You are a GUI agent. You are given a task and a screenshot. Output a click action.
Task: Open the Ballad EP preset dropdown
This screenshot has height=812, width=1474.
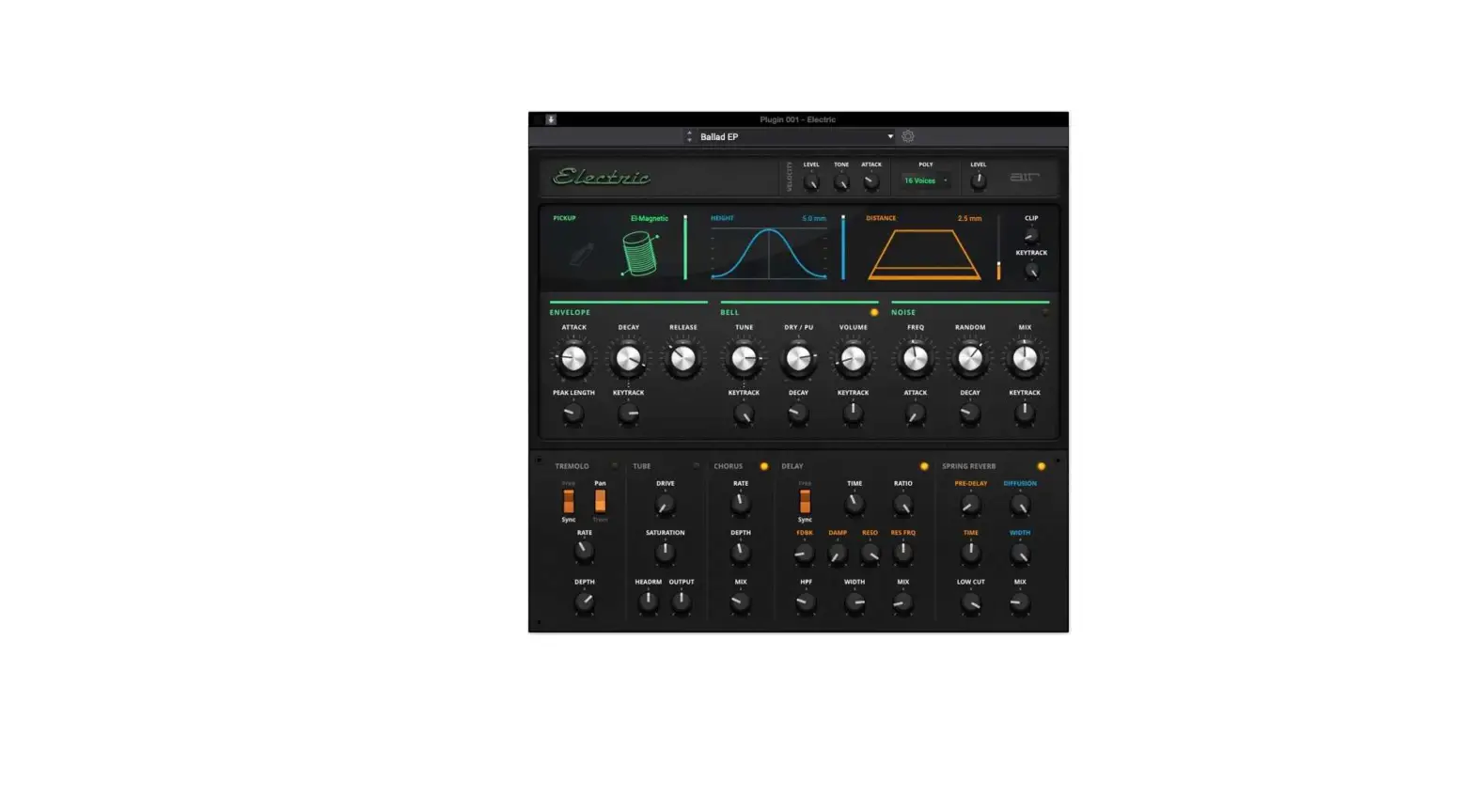795,136
